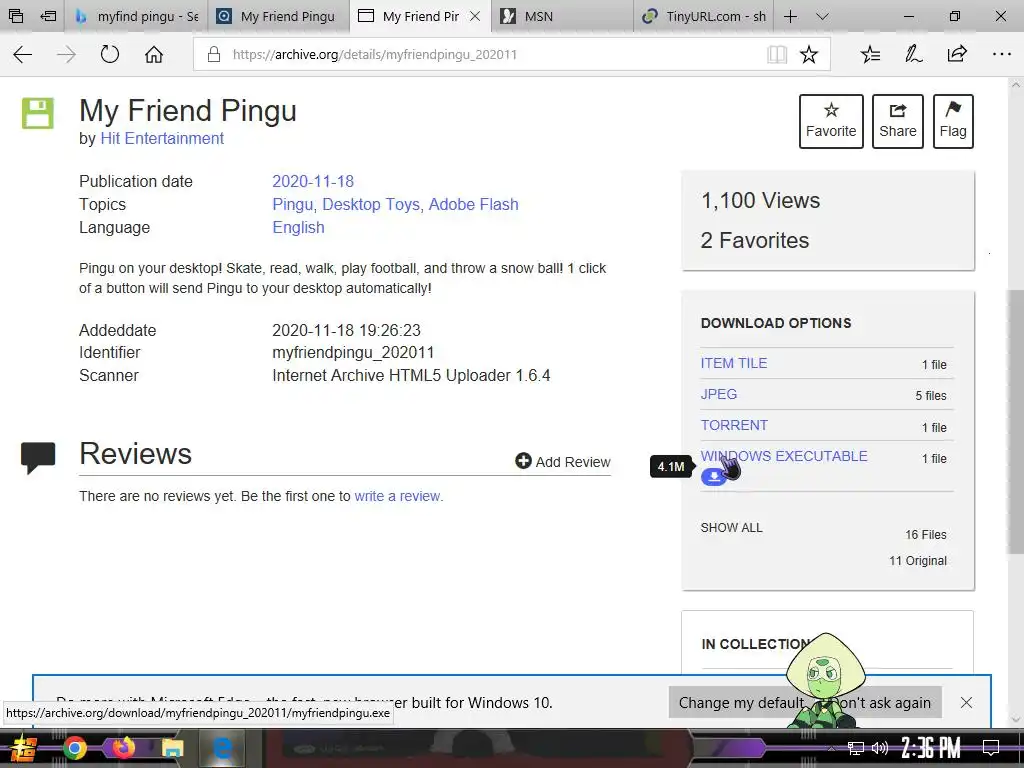Add page to favorites star in address bar
Viewport: 1024px width, 768px height.
[808, 54]
